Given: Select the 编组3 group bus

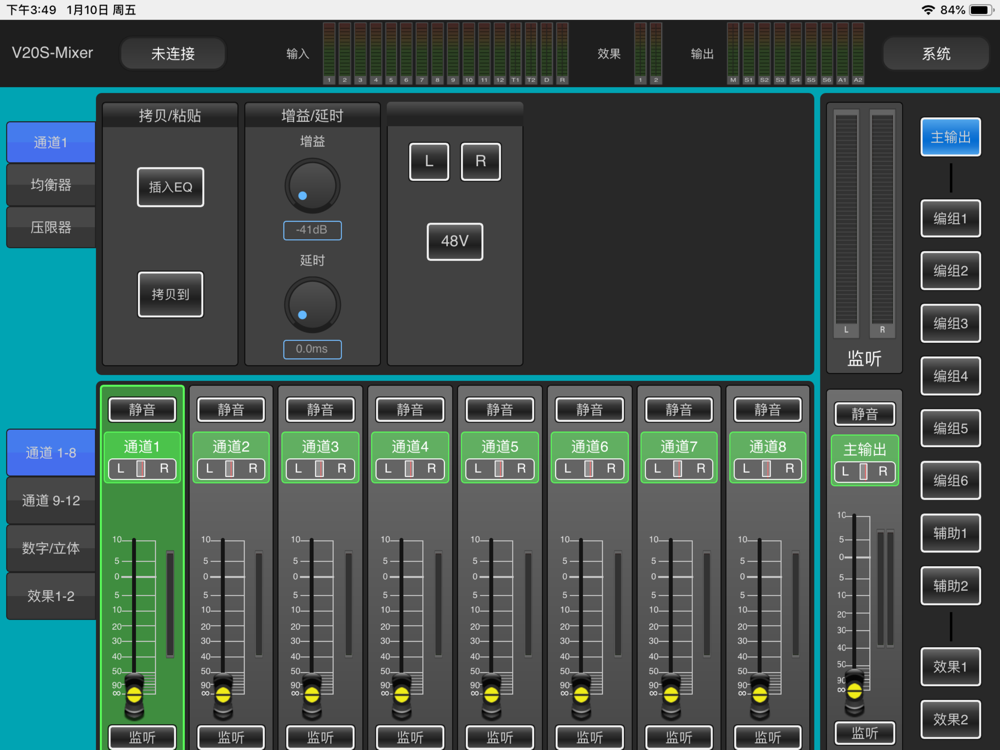Looking at the screenshot, I should (950, 323).
